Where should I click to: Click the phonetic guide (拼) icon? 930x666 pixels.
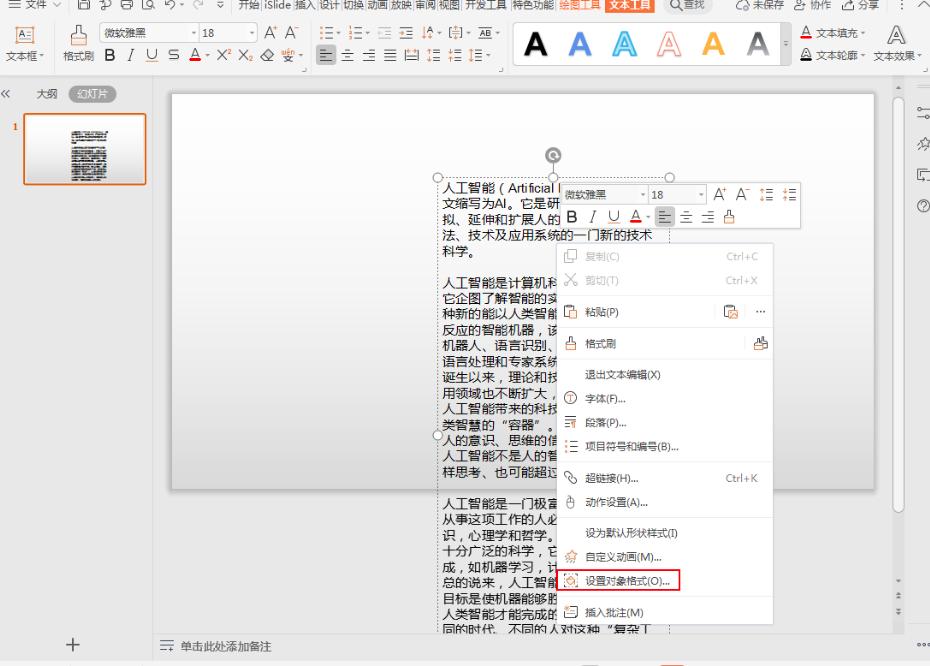click(x=290, y=55)
